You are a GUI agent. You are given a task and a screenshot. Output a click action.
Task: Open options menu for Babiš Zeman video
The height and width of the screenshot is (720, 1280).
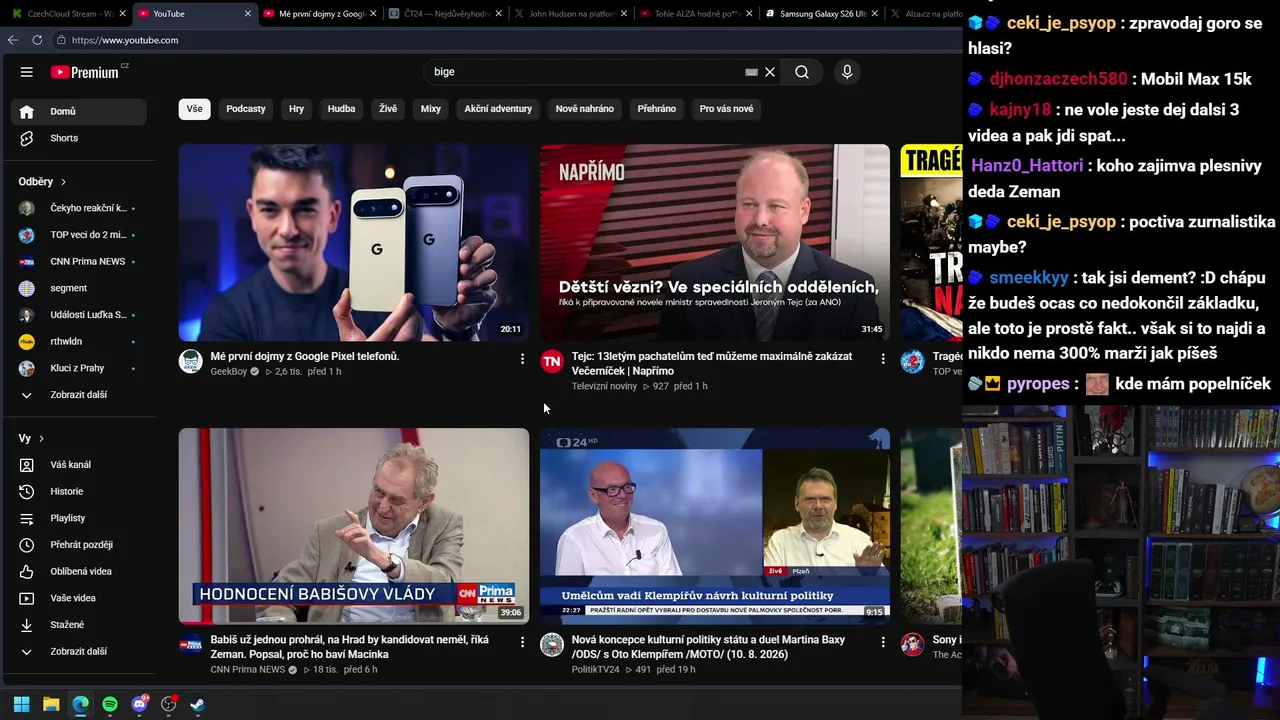[x=522, y=642]
